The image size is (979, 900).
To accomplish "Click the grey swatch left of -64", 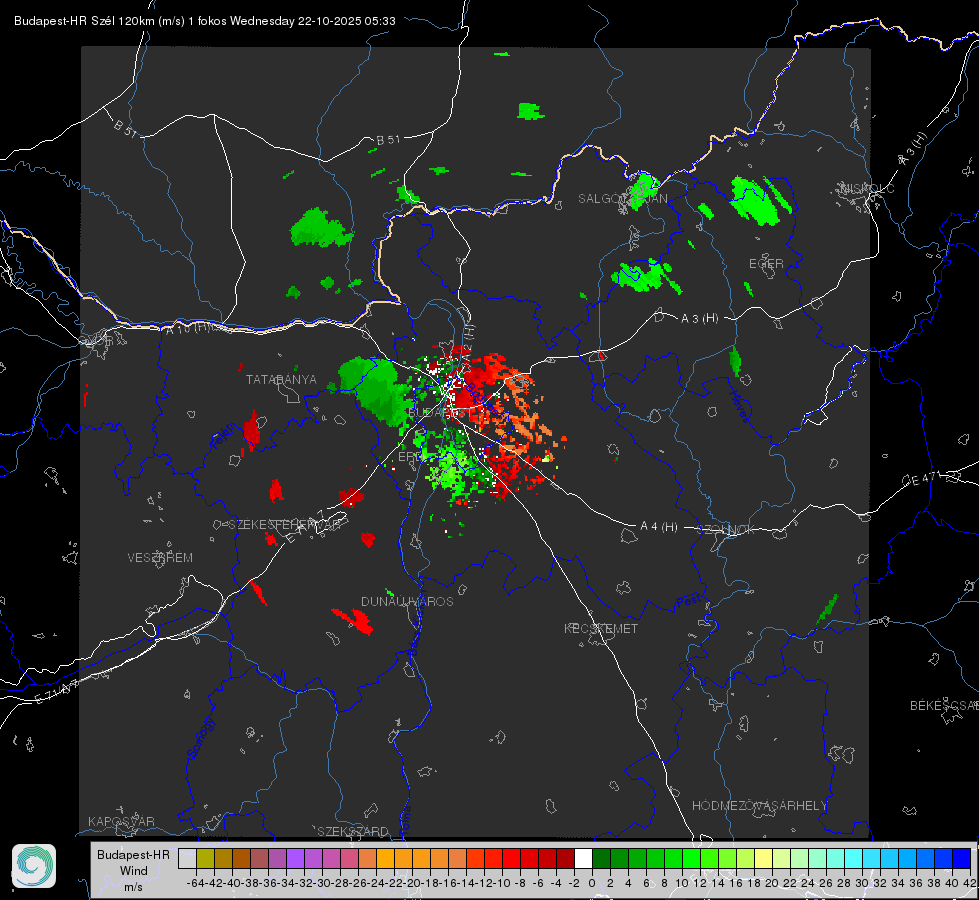I will click(x=187, y=858).
